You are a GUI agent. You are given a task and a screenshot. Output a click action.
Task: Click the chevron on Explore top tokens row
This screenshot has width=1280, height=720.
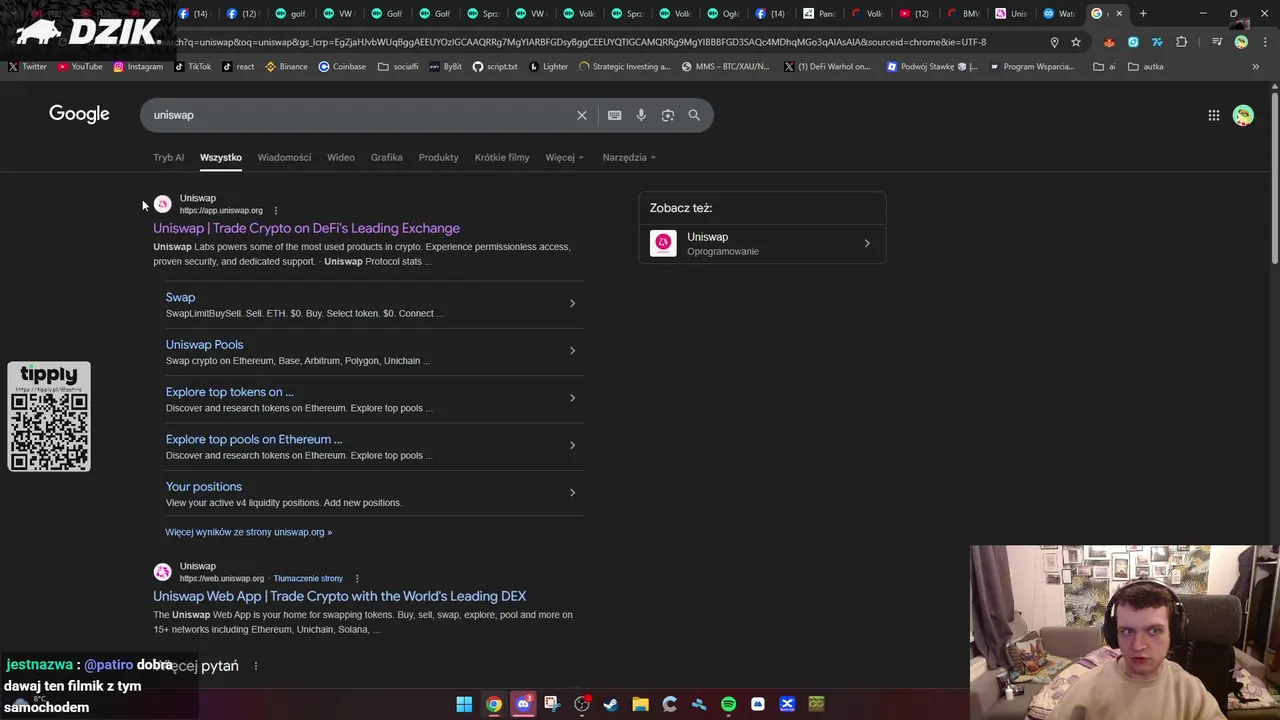[x=572, y=398]
